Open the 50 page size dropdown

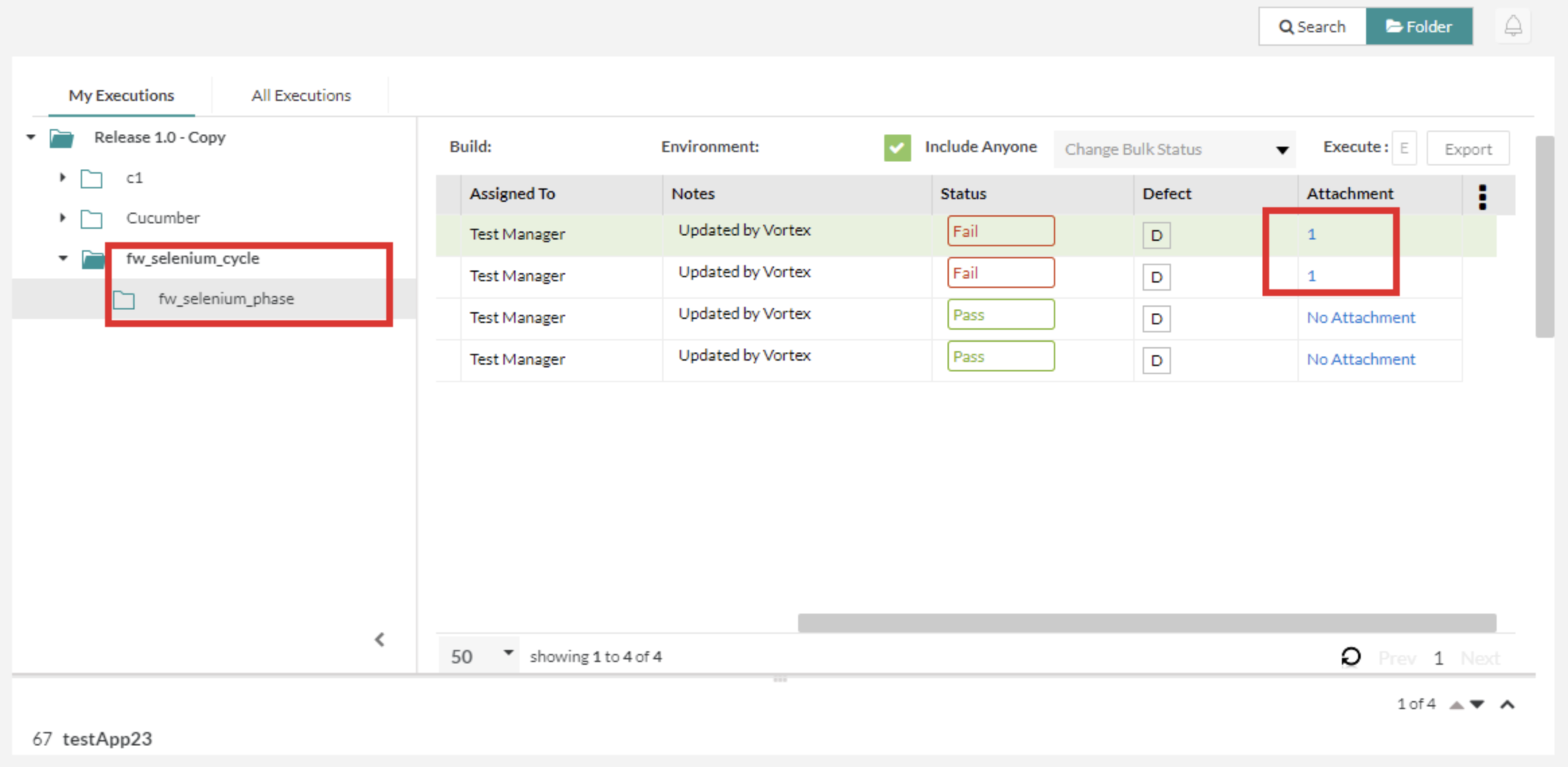(x=478, y=655)
